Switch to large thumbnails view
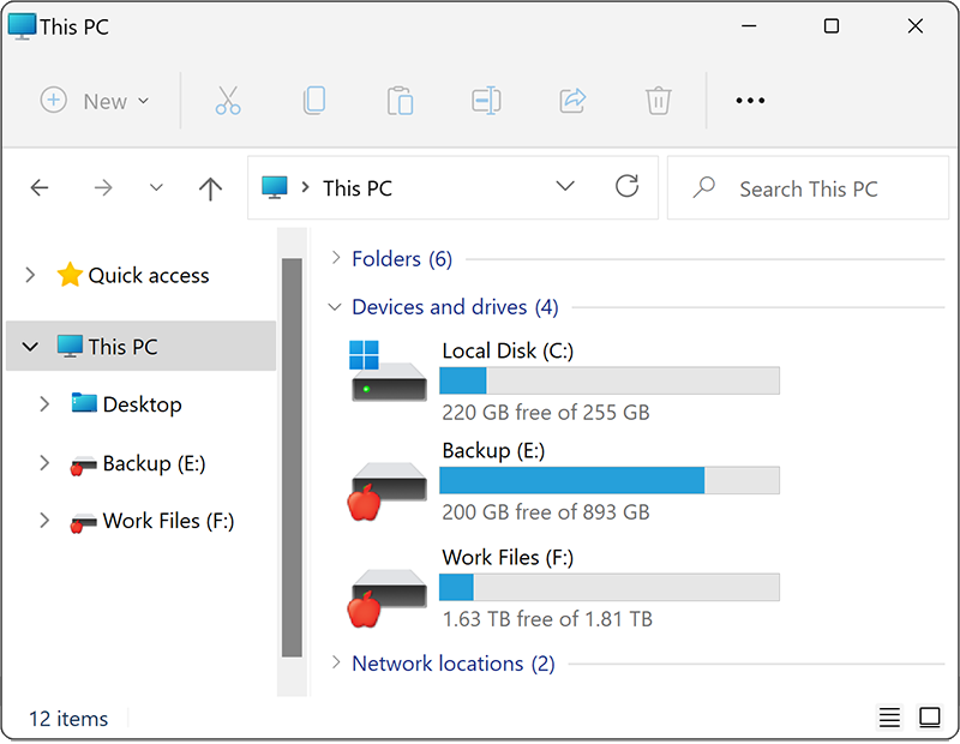Image resolution: width=960 pixels, height=744 pixels. pos(930,717)
